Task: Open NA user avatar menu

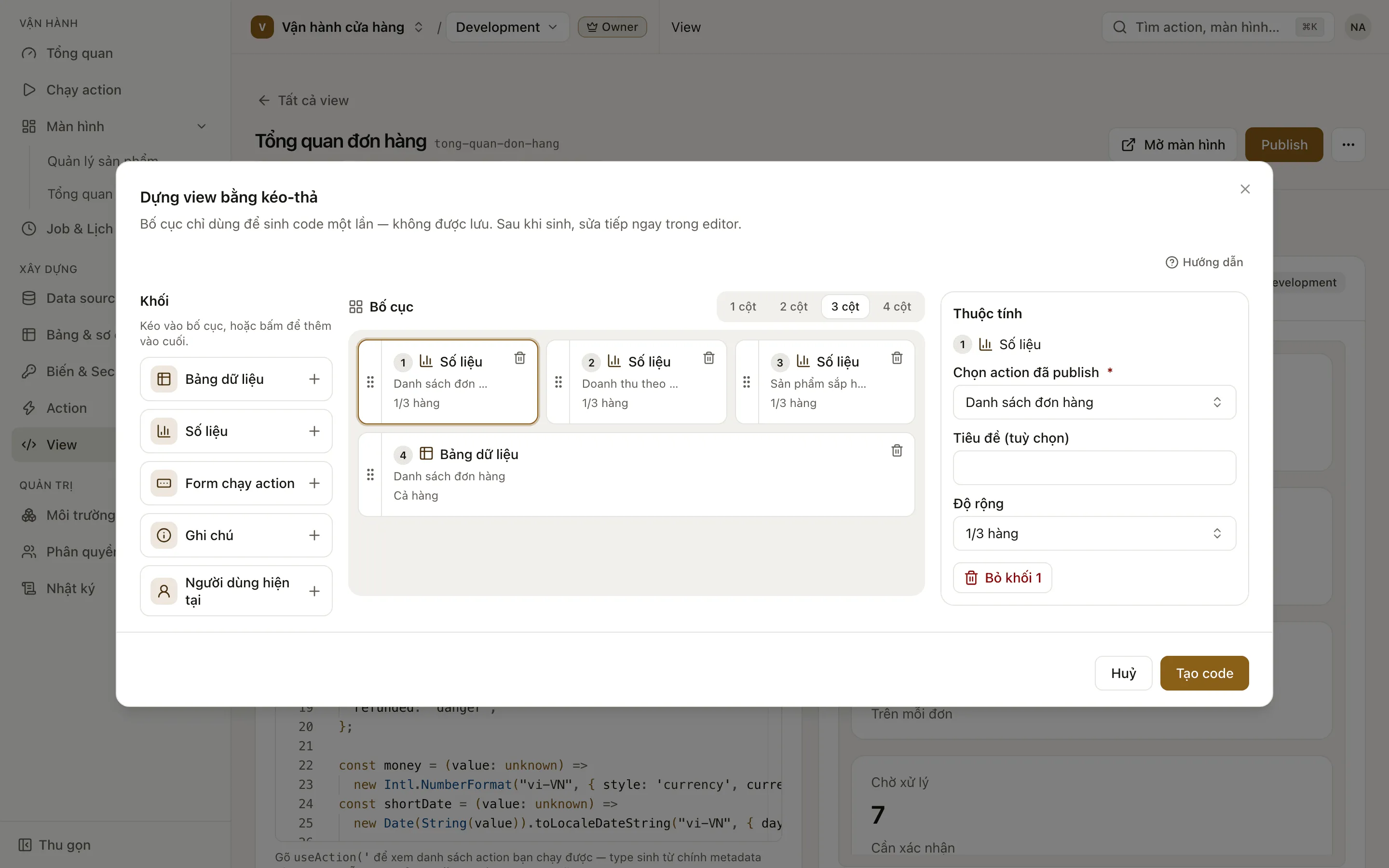Action: pyautogui.click(x=1358, y=27)
